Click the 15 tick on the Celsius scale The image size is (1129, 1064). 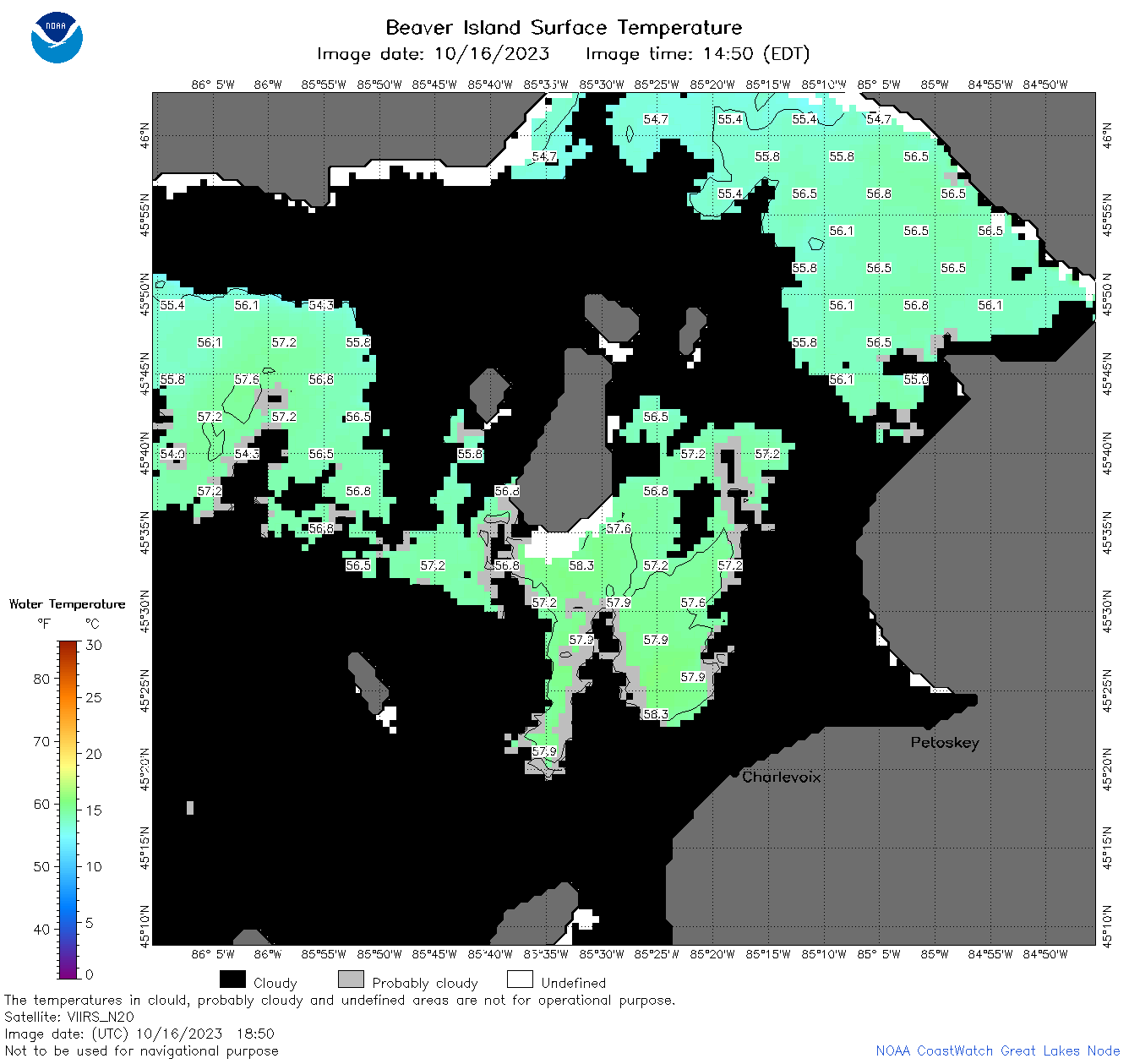(94, 810)
